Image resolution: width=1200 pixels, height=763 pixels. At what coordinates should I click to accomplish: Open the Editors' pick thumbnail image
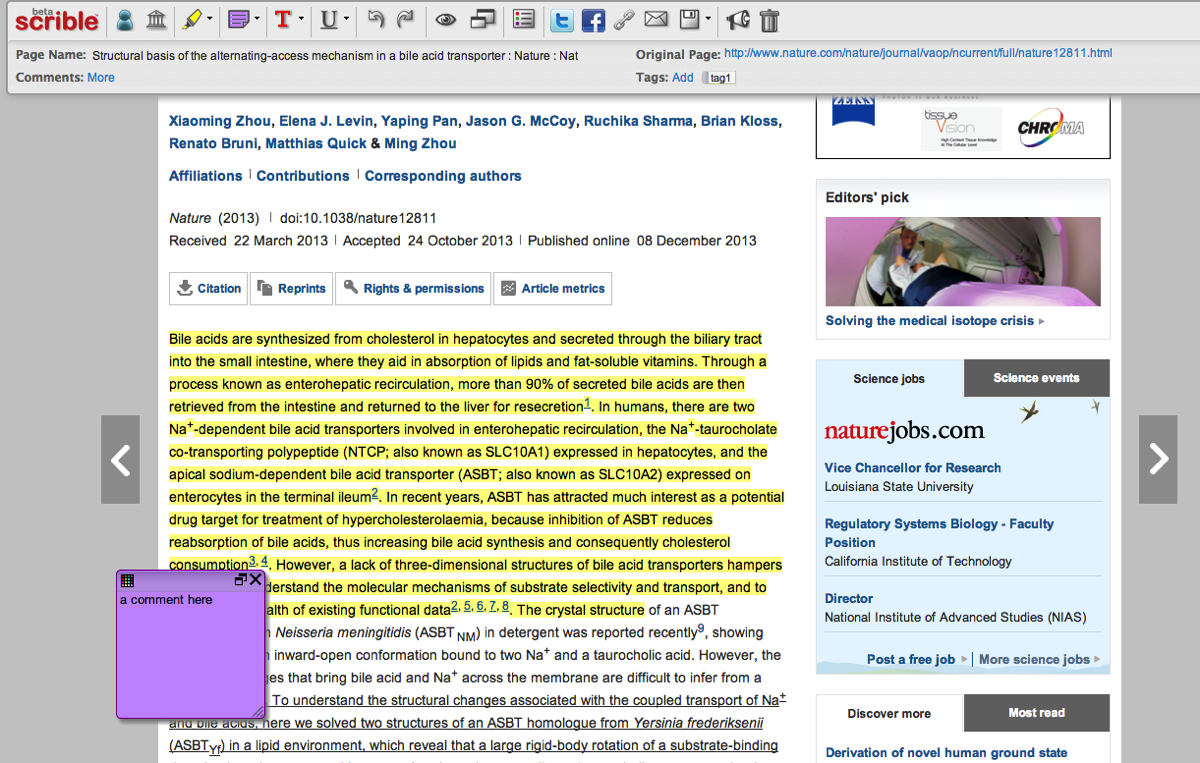pyautogui.click(x=963, y=261)
